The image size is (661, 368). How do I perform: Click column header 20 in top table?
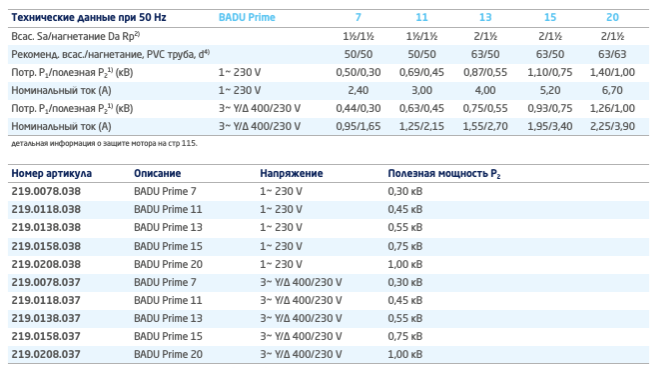click(612, 17)
